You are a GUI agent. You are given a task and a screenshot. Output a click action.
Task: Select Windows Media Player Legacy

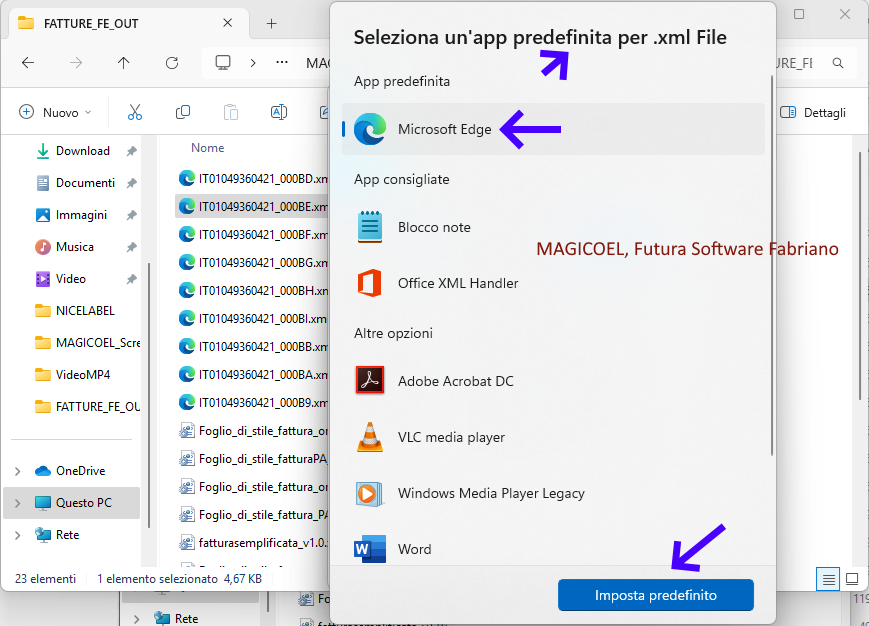coord(553,493)
